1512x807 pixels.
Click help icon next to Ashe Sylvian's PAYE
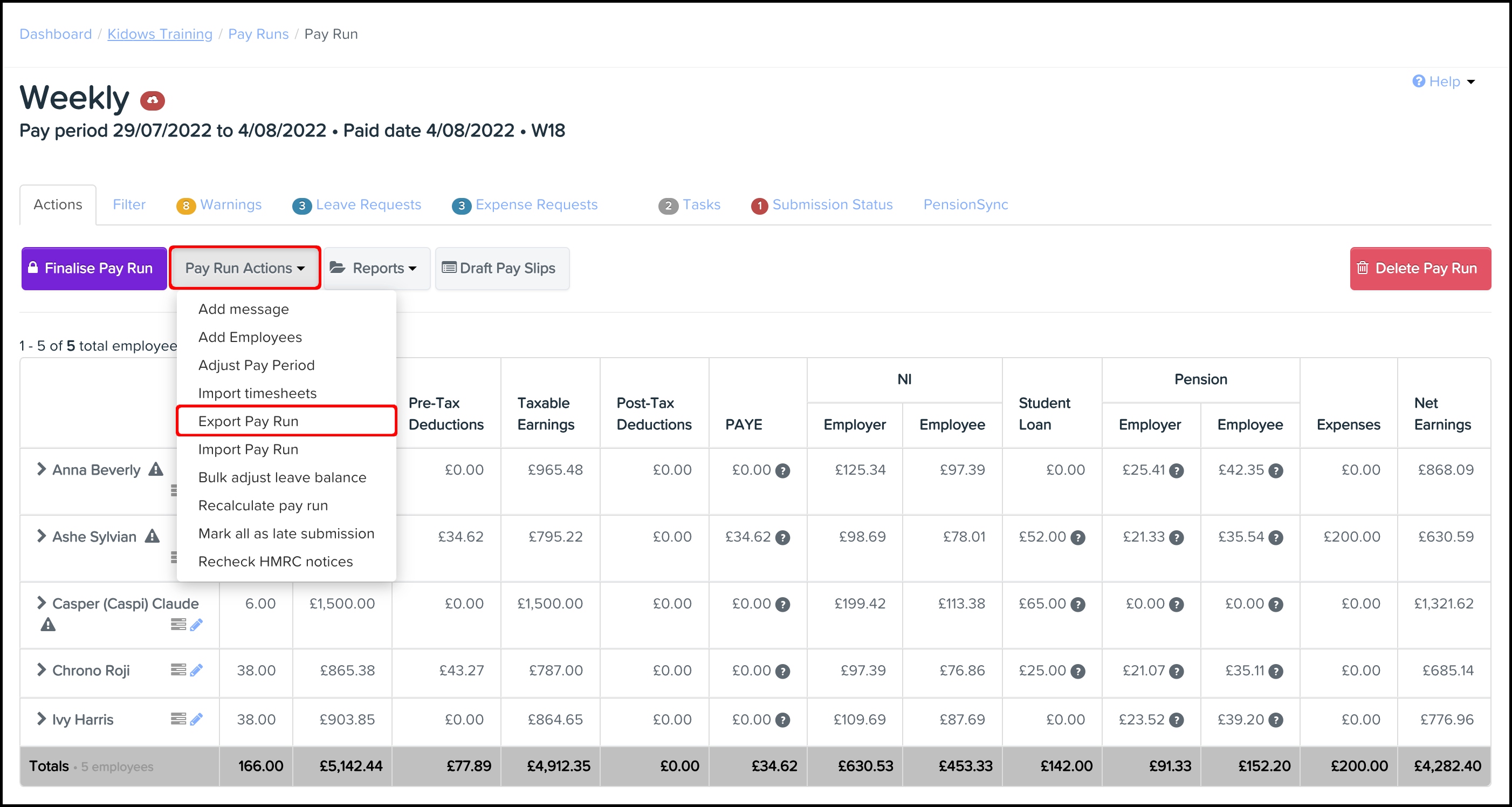pos(782,537)
